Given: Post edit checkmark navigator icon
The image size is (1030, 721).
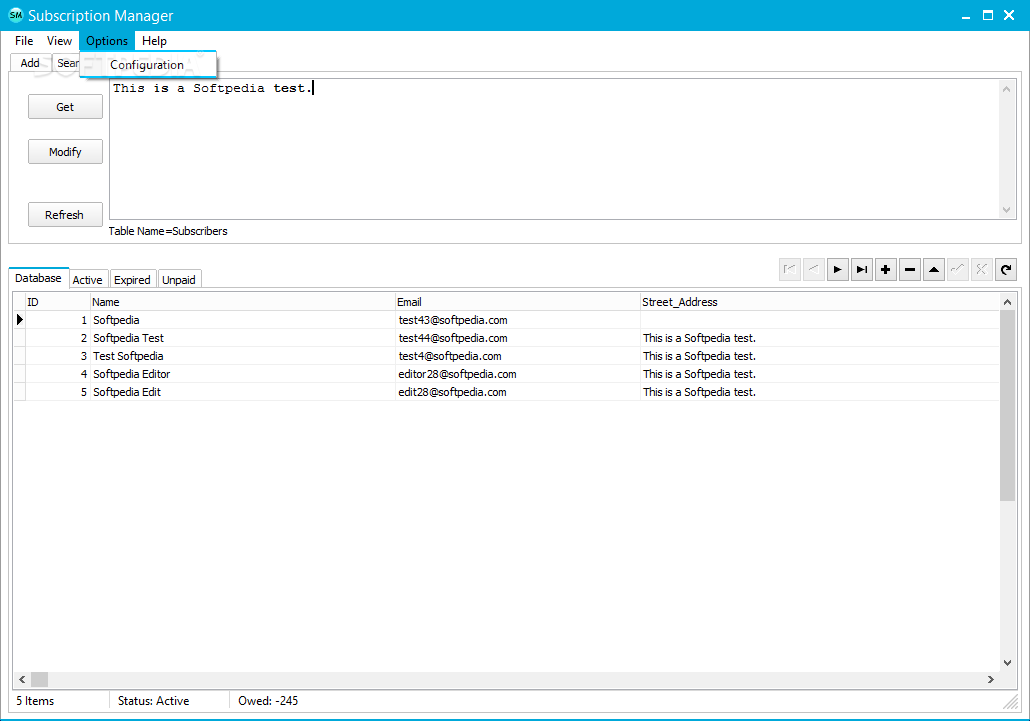Looking at the screenshot, I should click(958, 269).
